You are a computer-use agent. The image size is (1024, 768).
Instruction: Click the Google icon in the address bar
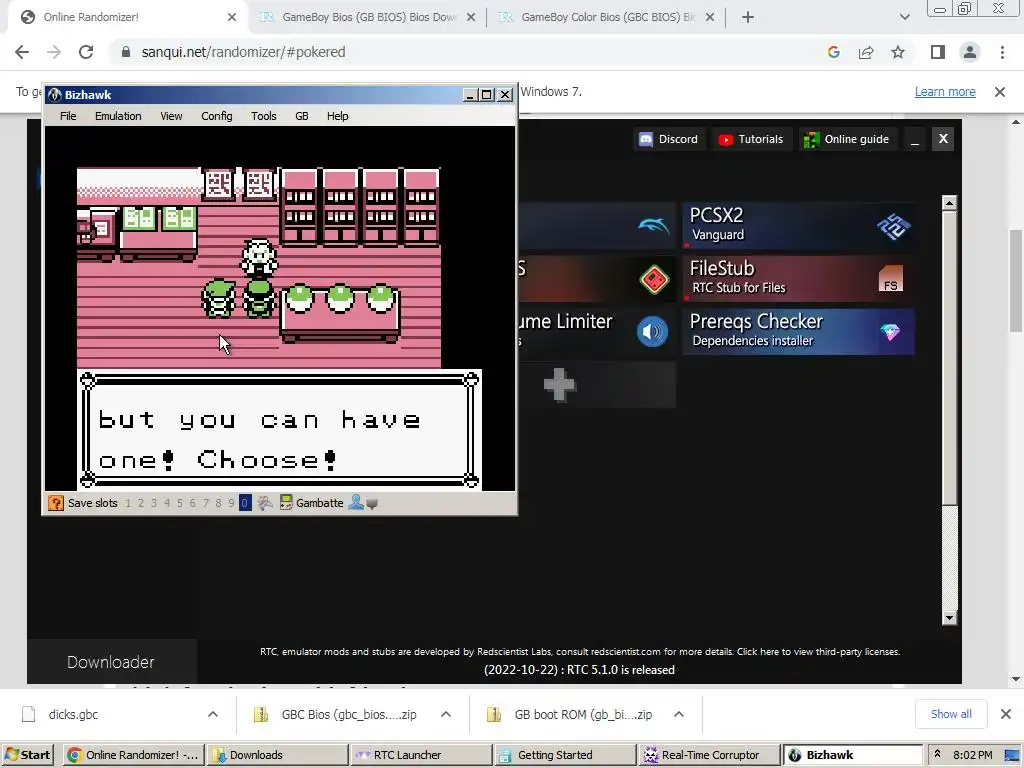(x=833, y=52)
